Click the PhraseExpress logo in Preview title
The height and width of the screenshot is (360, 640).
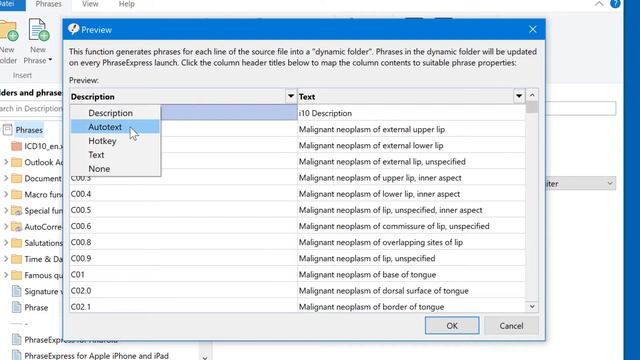[73, 29]
